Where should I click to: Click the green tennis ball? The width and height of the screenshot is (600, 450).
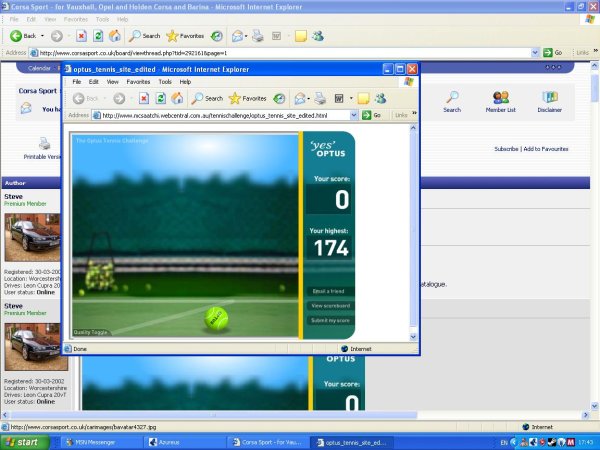tap(216, 319)
